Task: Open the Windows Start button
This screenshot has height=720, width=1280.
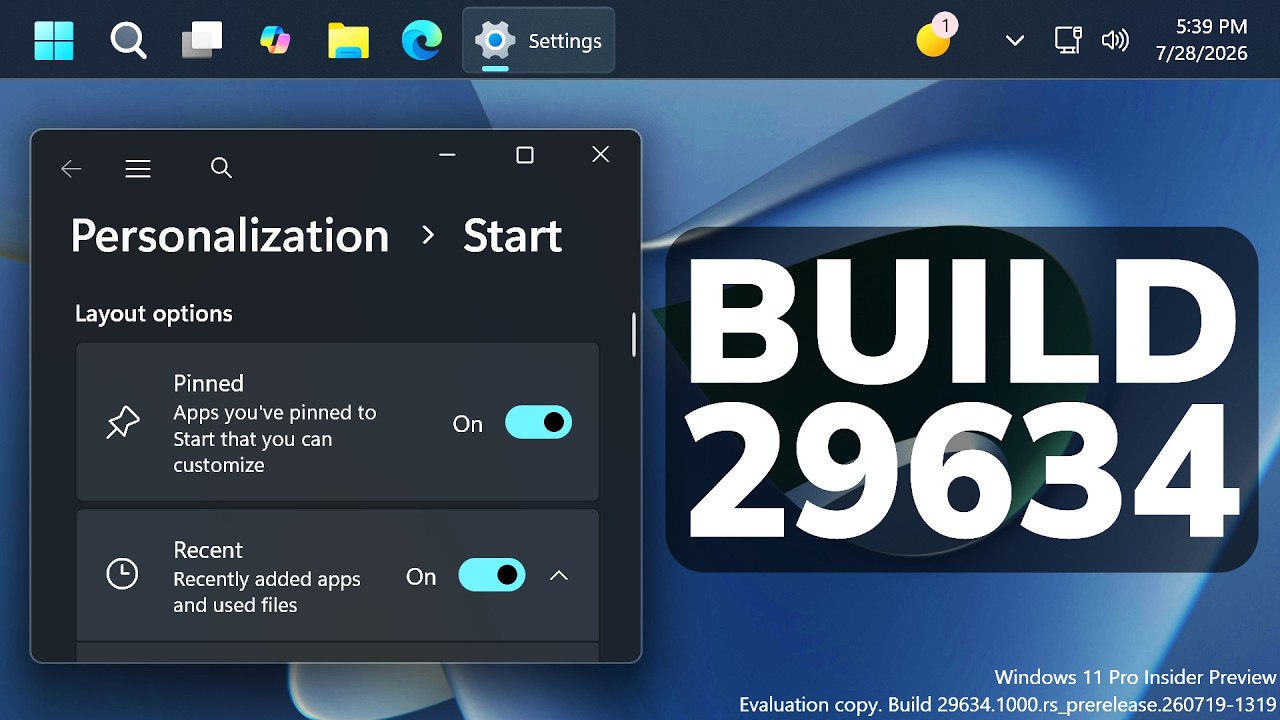Action: click(x=54, y=41)
